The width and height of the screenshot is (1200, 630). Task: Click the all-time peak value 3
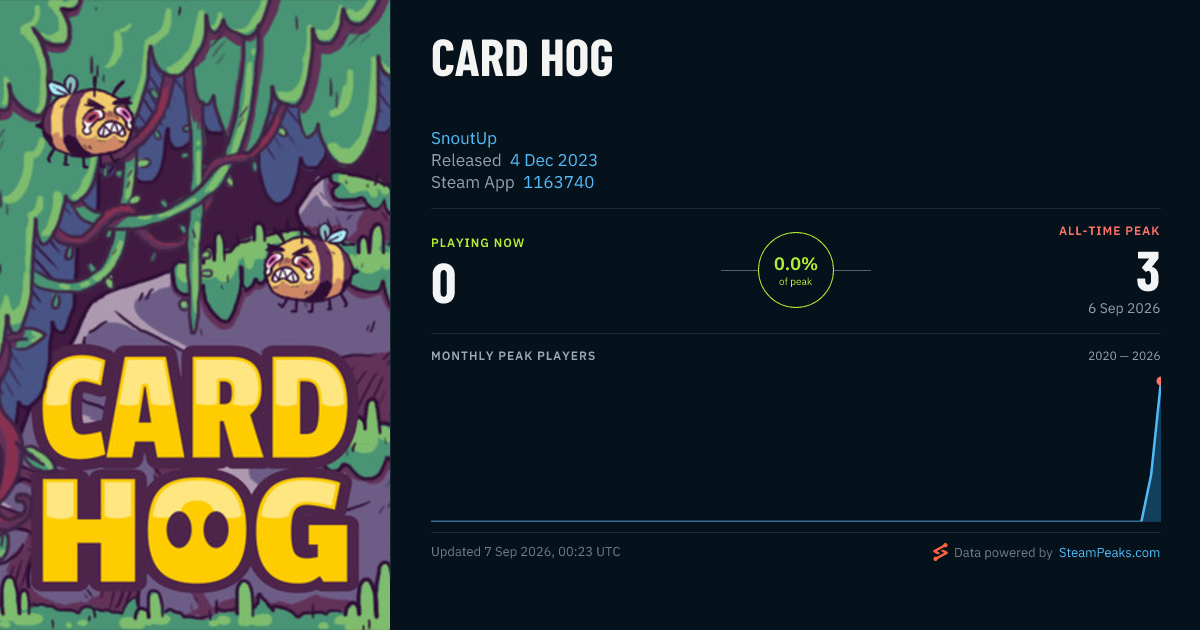coord(1148,272)
